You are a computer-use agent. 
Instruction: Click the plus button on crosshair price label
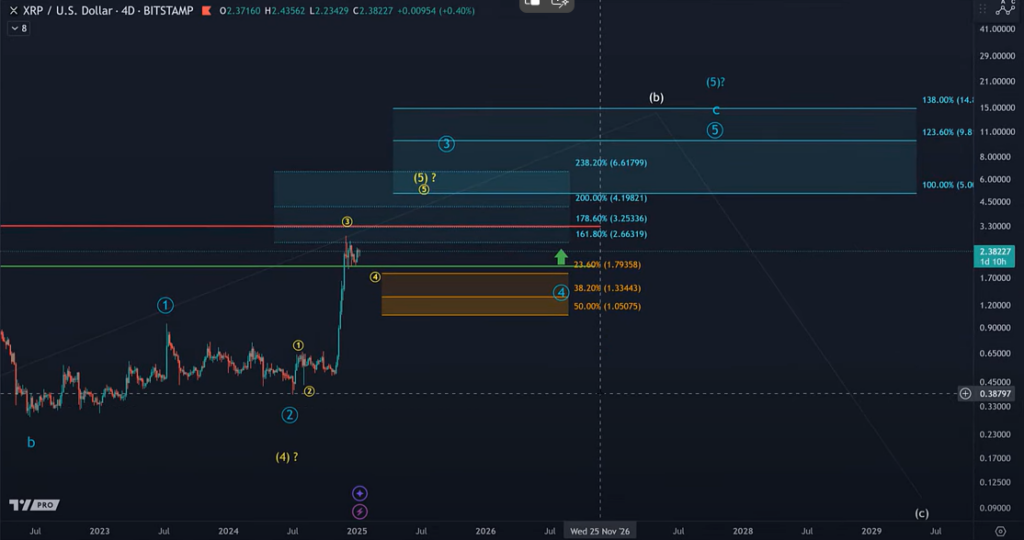pos(965,394)
